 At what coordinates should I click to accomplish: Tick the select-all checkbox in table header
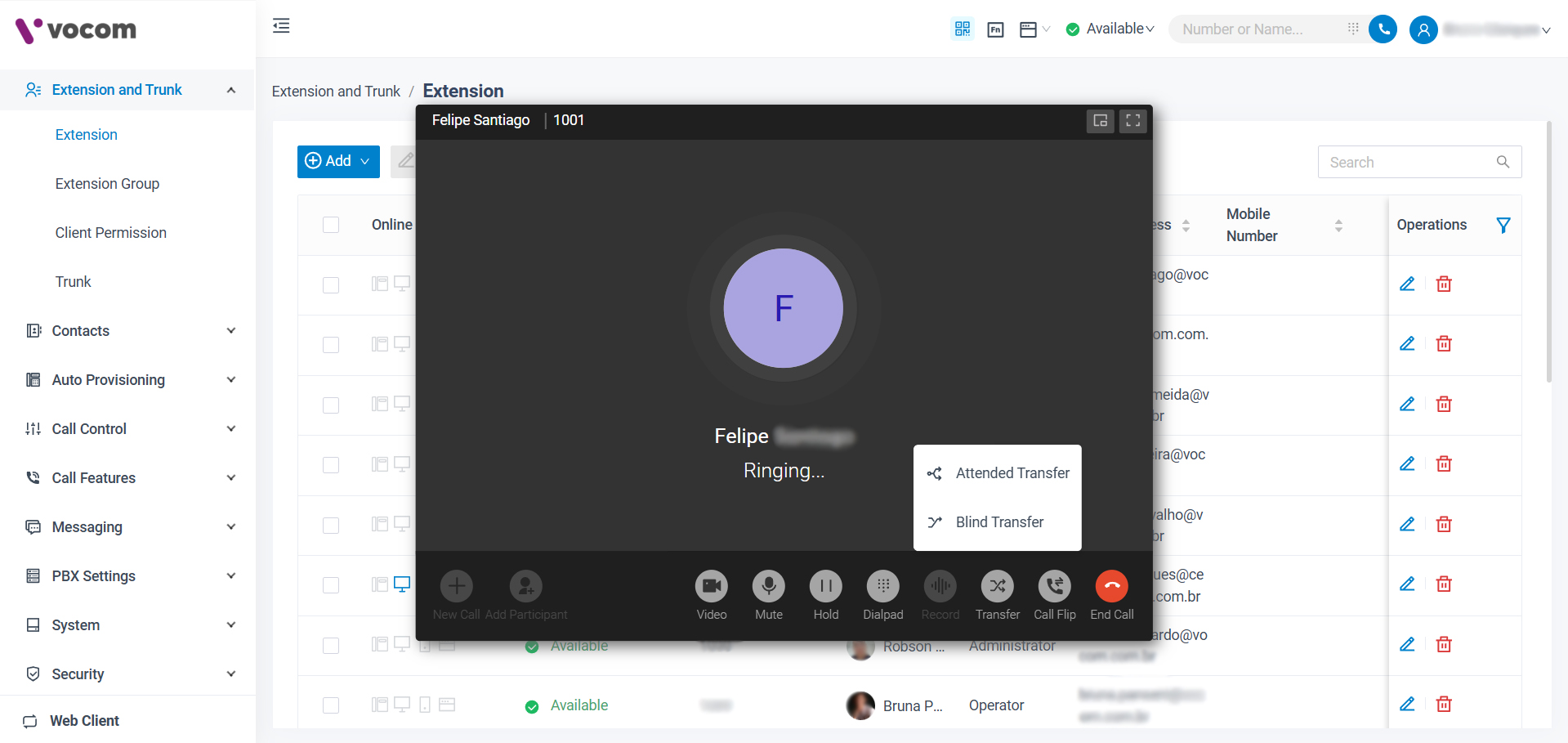point(331,225)
